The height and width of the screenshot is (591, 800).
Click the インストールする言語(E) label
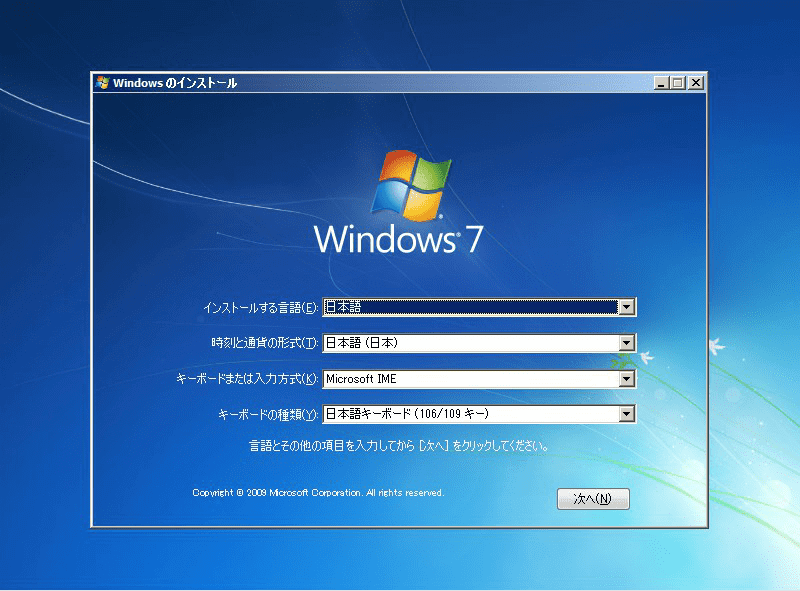coord(260,308)
